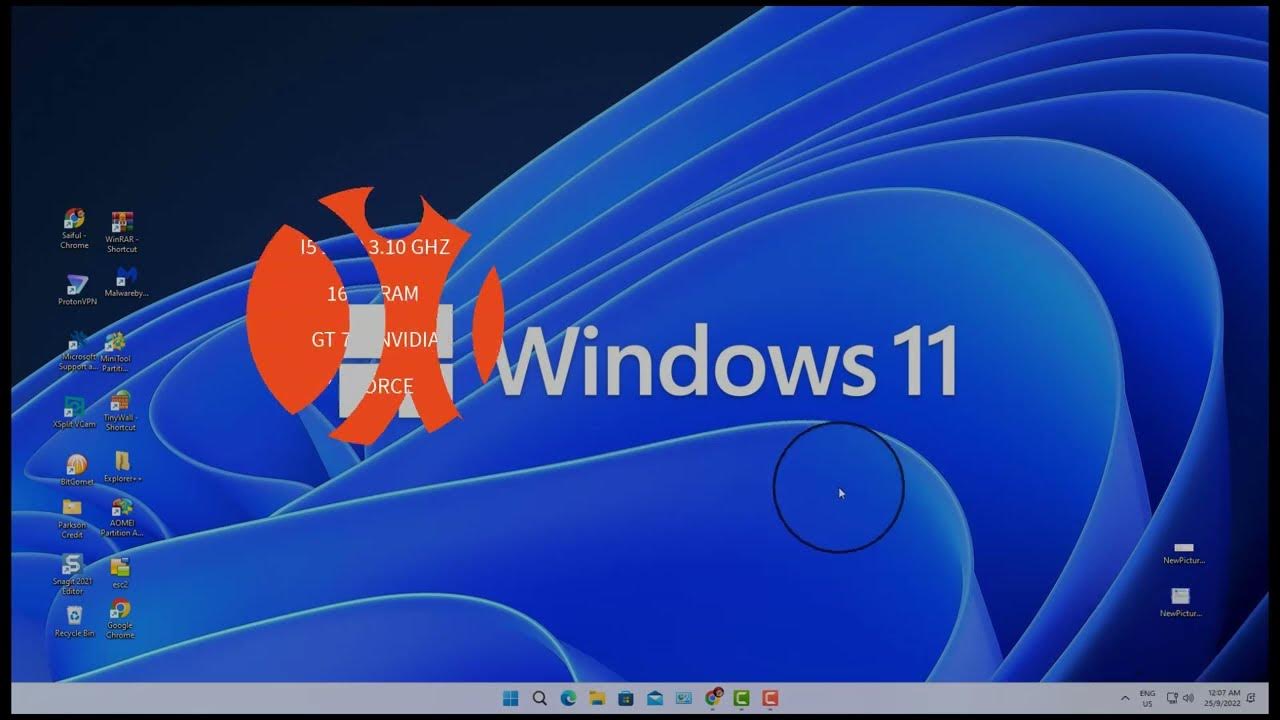Switch to Chrome in the taskbar
Screen dimensions: 1280x720
point(713,698)
